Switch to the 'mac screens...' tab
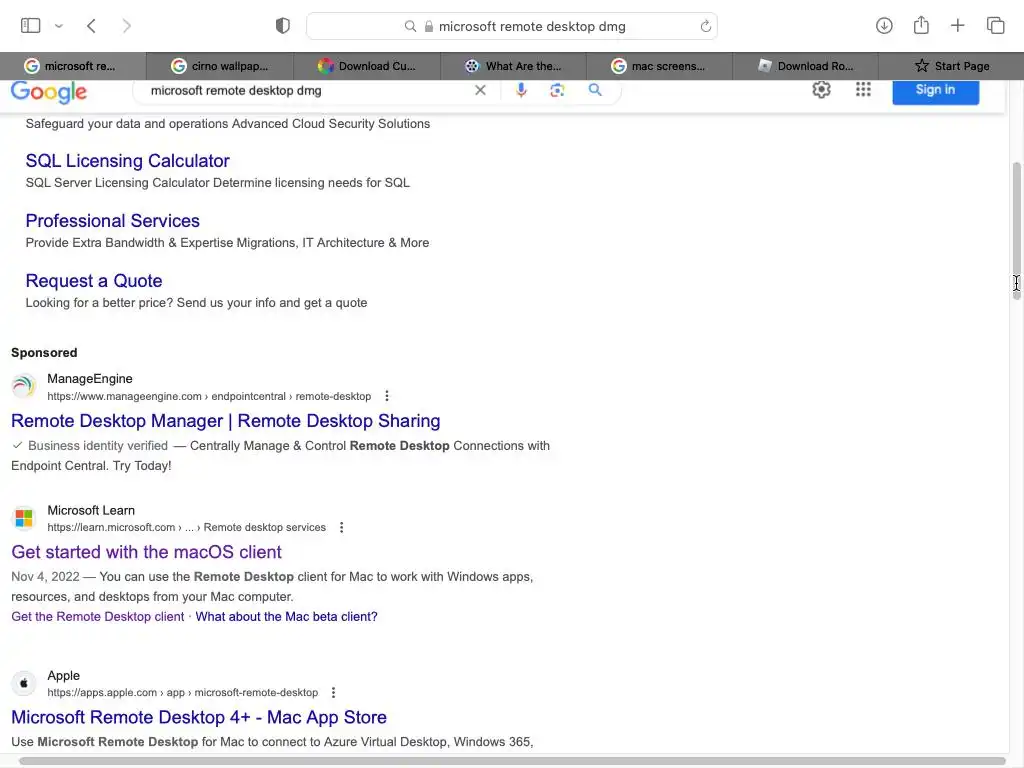The image size is (1024, 768). pyautogui.click(x=660, y=66)
